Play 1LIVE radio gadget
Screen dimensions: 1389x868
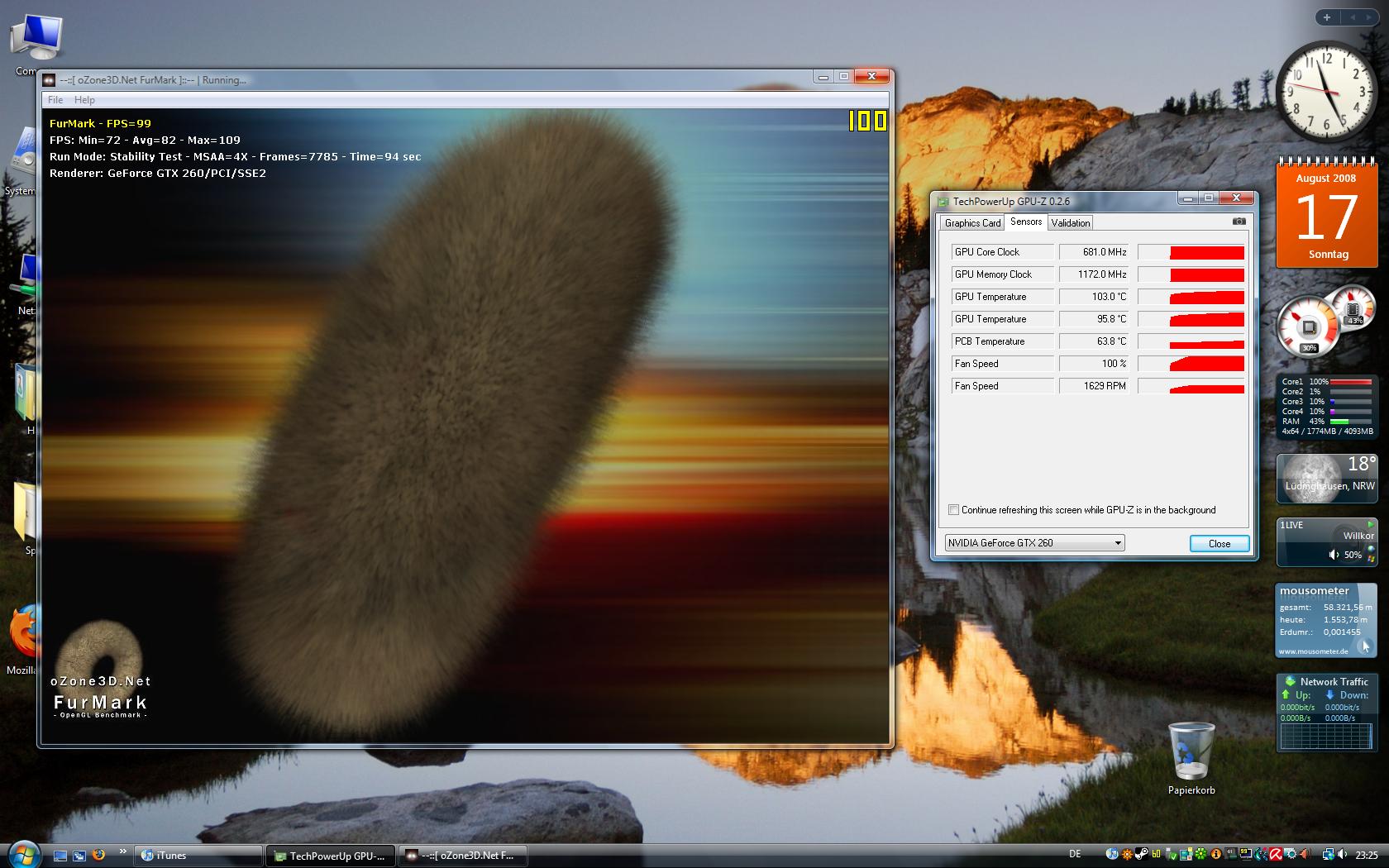pos(1370,524)
